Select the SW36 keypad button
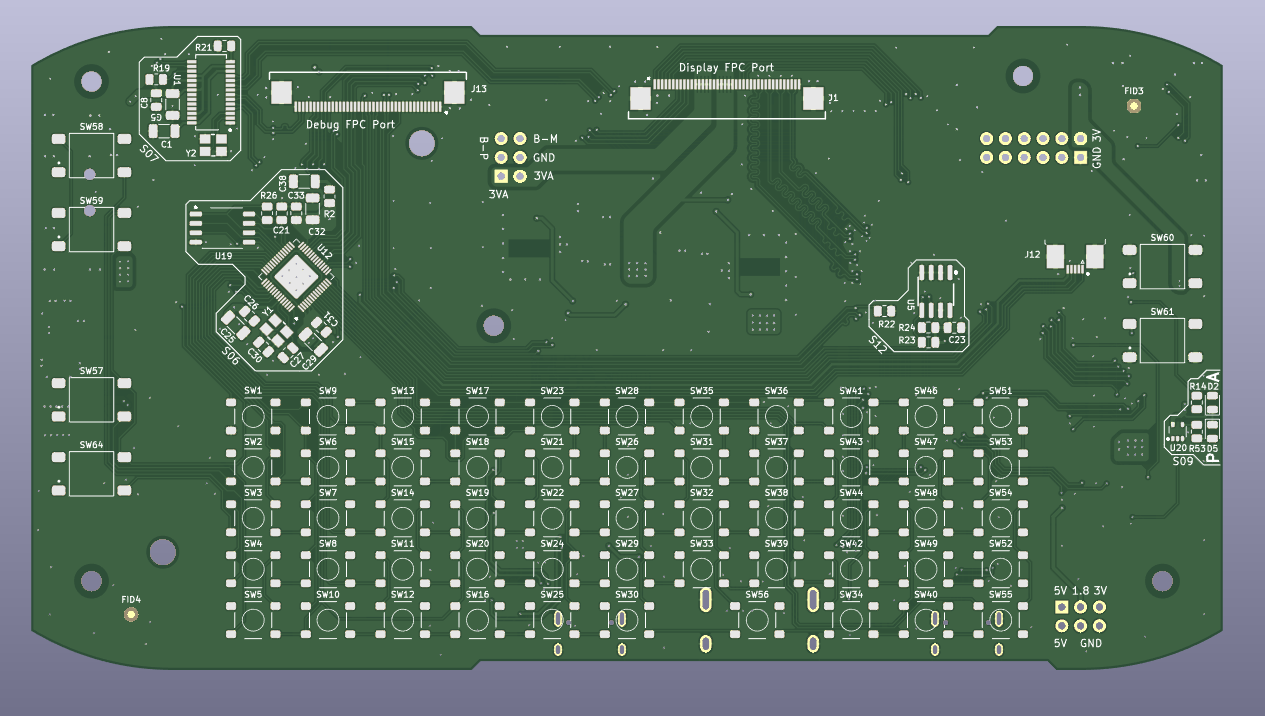The image size is (1265, 716). coord(776,416)
